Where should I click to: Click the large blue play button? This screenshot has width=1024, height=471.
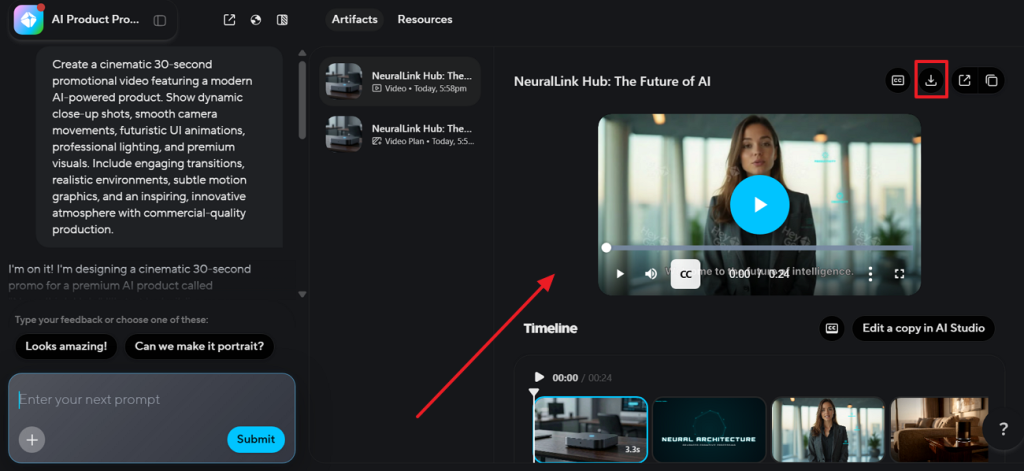(x=760, y=204)
